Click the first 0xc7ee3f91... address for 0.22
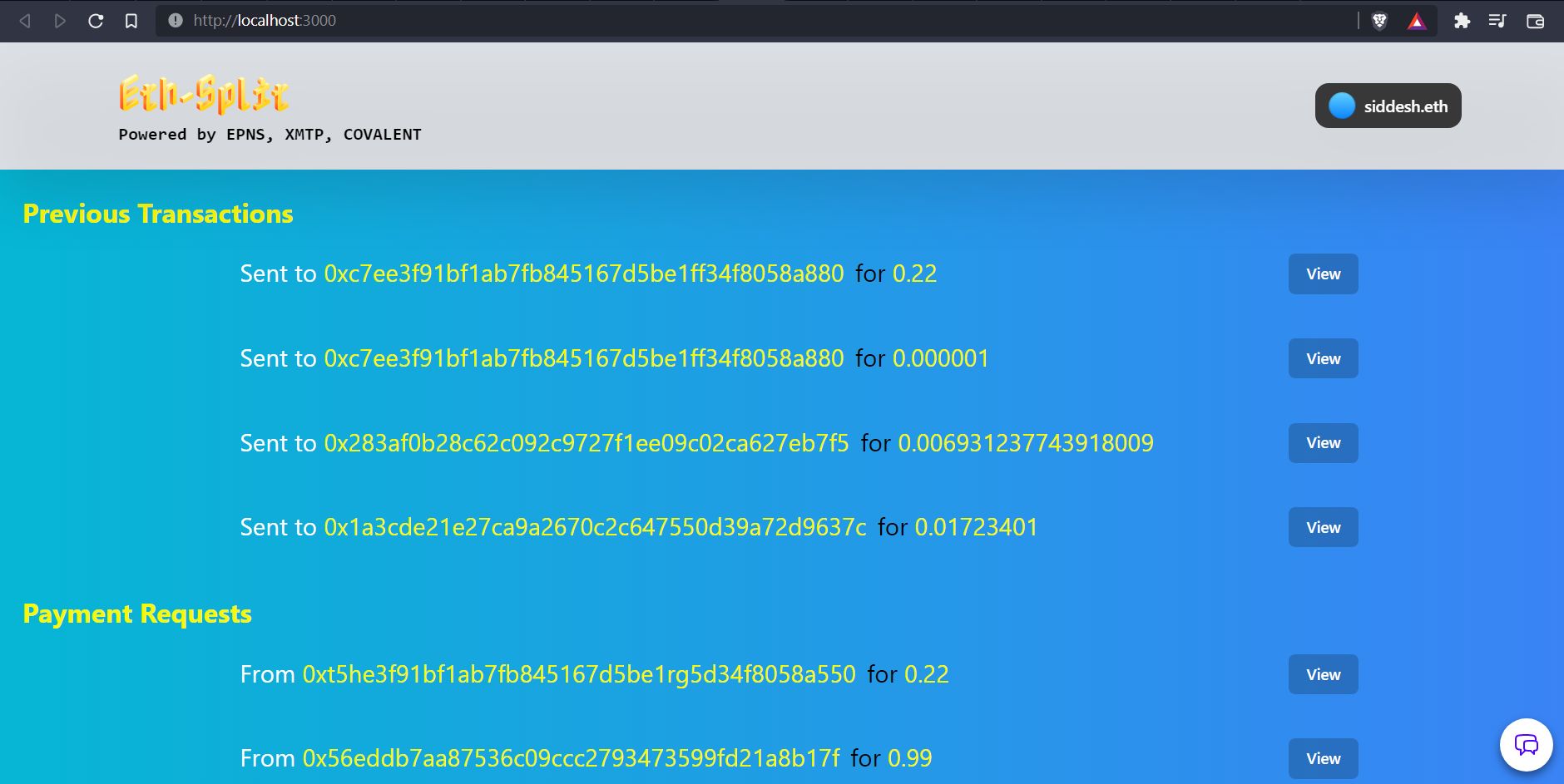1564x784 pixels. pyautogui.click(x=584, y=274)
